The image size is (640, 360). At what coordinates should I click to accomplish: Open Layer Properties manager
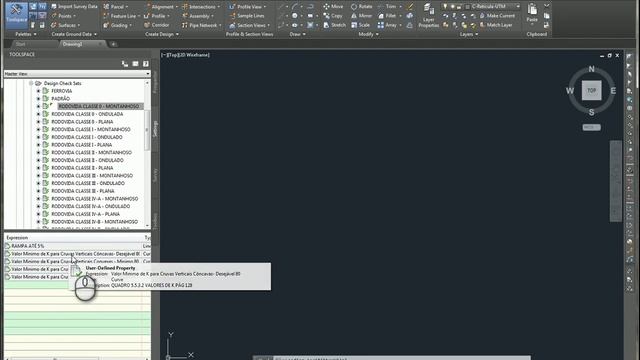point(428,16)
